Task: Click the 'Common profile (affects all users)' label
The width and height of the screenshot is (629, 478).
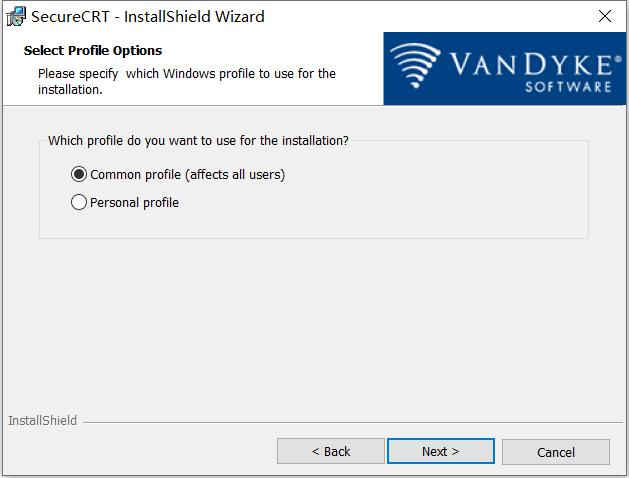Action: click(187, 174)
